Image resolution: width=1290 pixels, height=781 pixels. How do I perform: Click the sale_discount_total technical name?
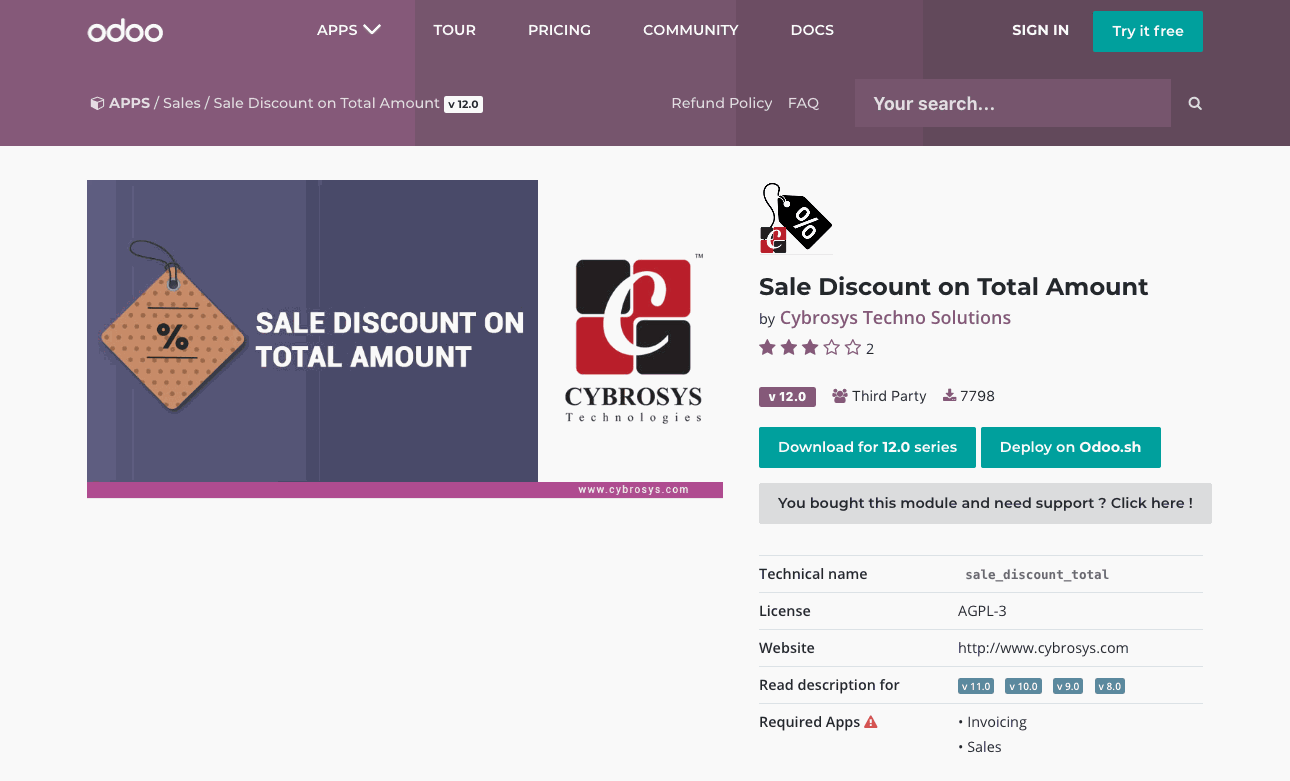point(1037,574)
